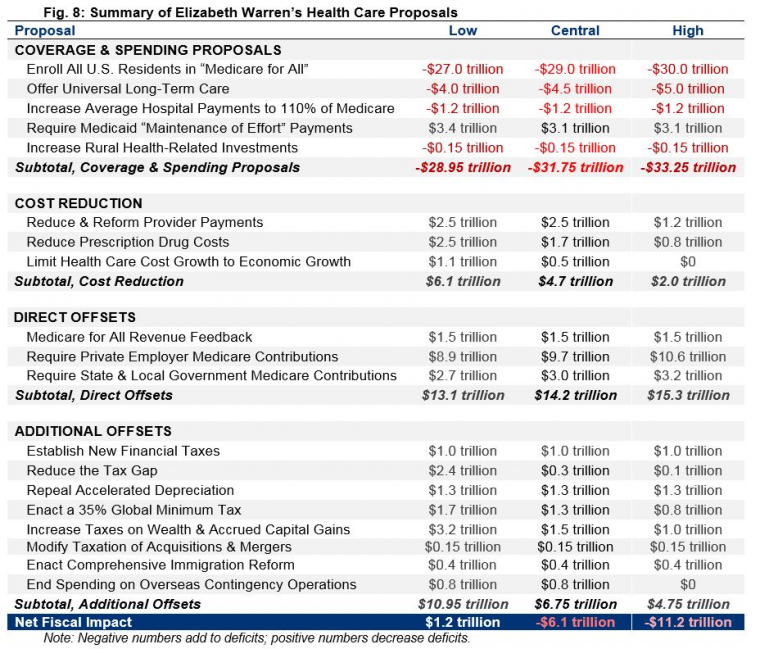This screenshot has height=649, width=760.
Task: Click the '$8.9 trillion' Low value
Action: click(463, 356)
